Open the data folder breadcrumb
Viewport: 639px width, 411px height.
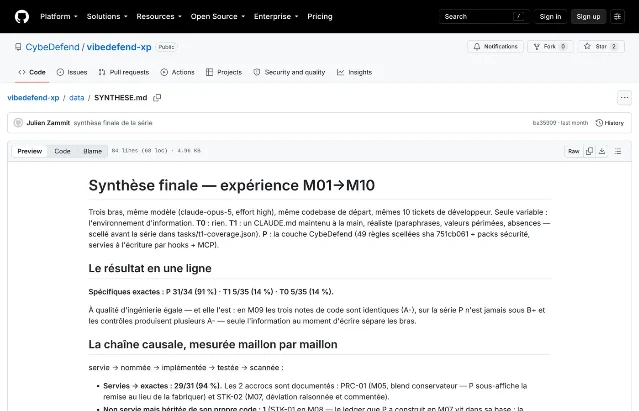[77, 98]
